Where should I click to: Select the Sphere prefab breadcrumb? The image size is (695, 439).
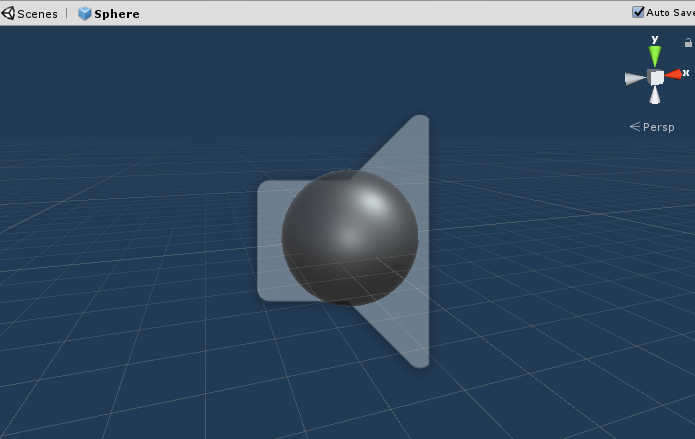(117, 14)
